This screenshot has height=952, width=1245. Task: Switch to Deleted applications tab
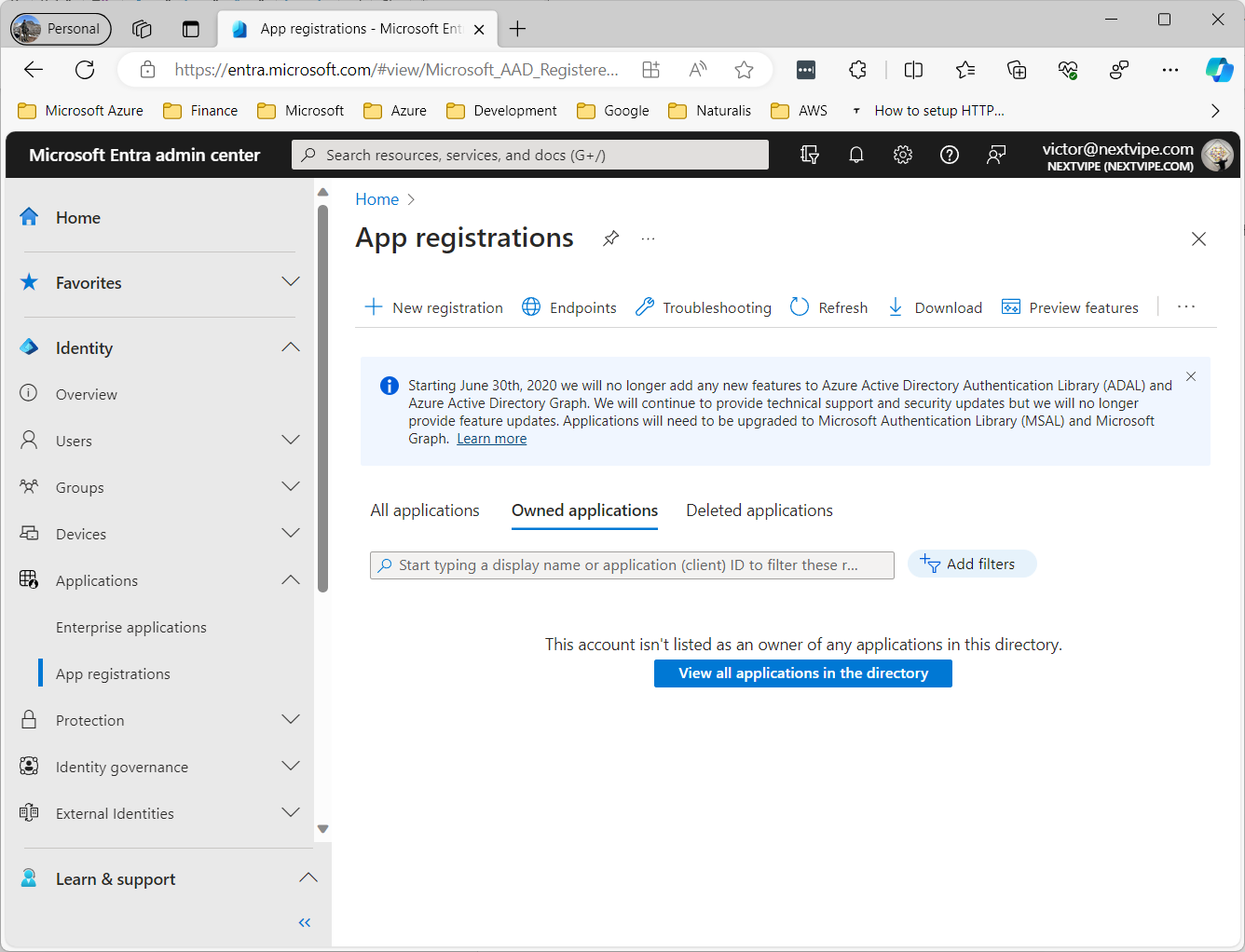[x=759, y=510]
